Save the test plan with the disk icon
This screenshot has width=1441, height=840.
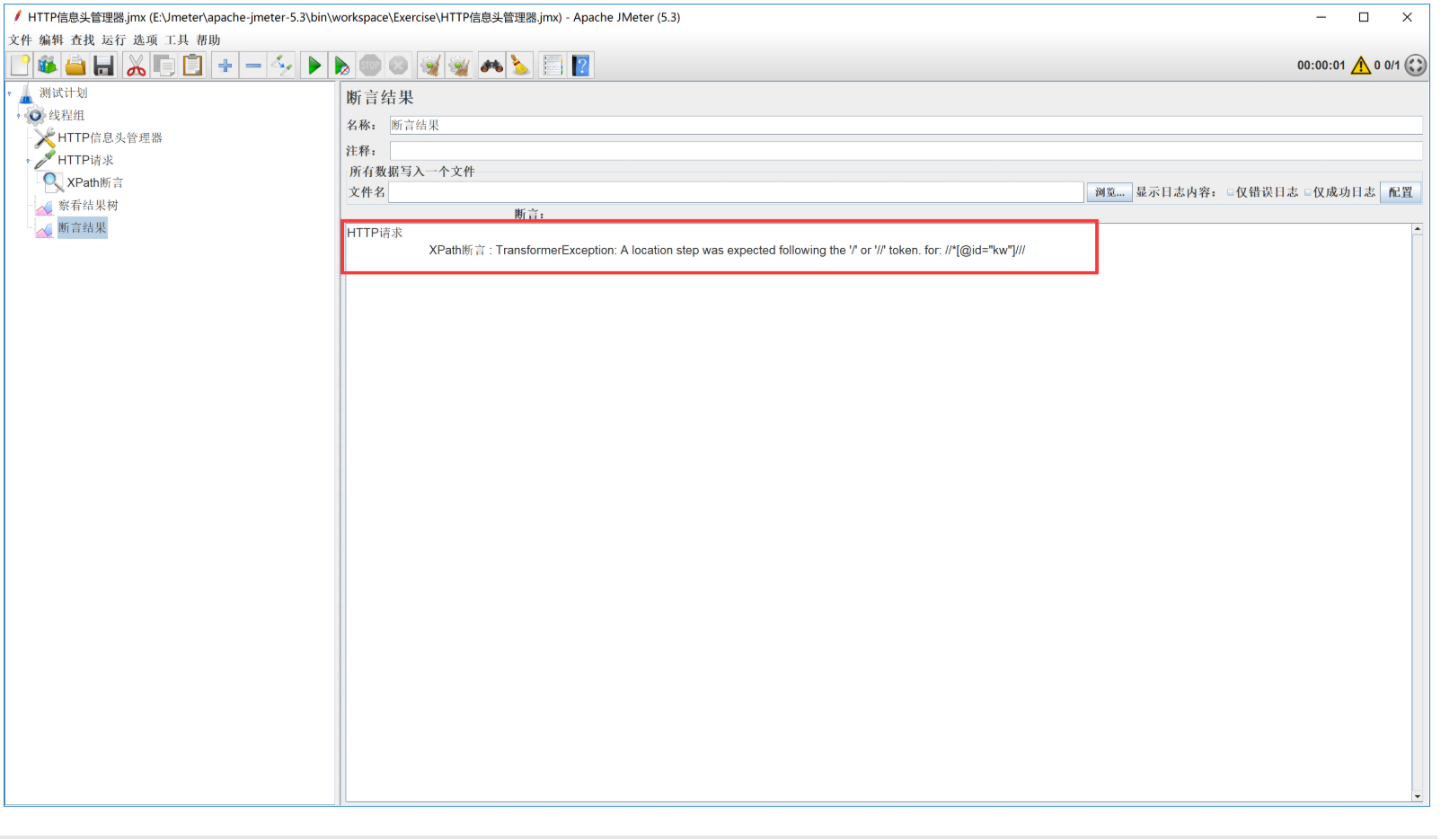click(103, 65)
